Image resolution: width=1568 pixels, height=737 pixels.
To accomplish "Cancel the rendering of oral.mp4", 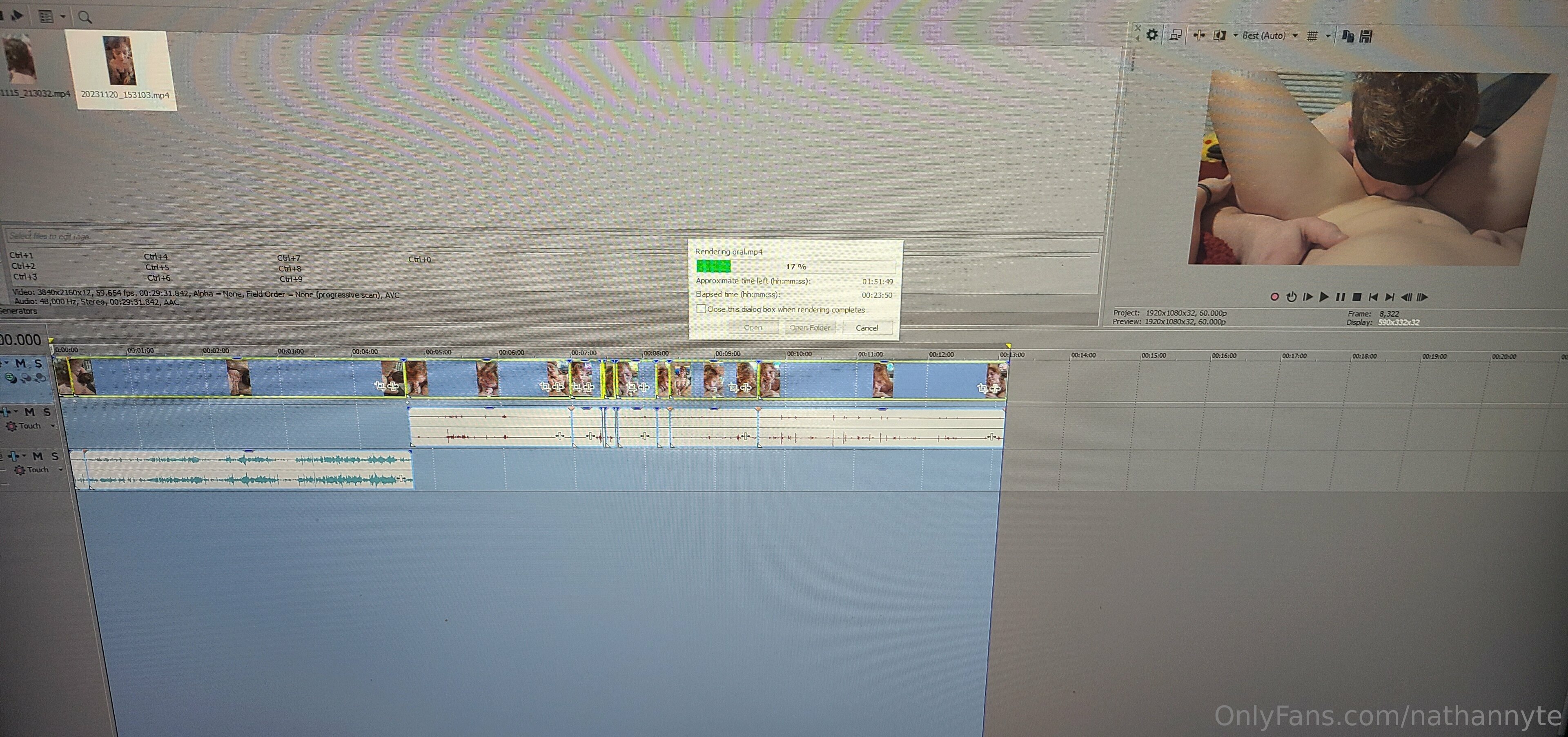I will point(867,328).
